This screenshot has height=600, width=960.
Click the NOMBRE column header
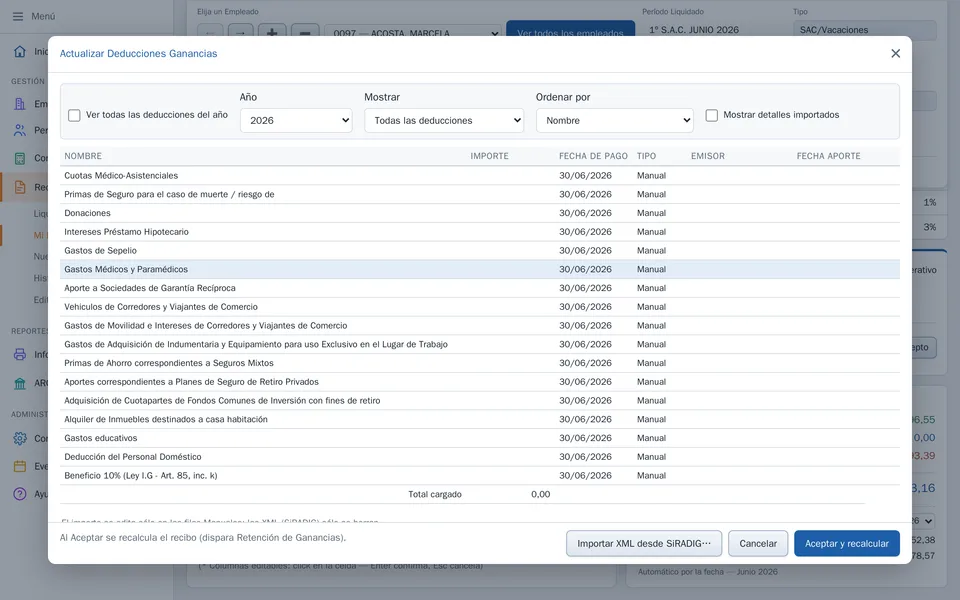click(83, 156)
